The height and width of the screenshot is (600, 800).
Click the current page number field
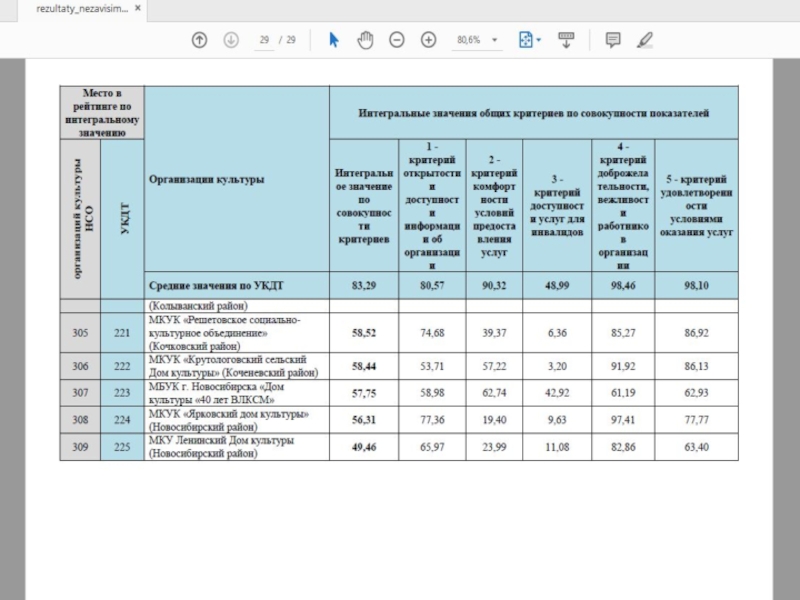click(x=264, y=40)
